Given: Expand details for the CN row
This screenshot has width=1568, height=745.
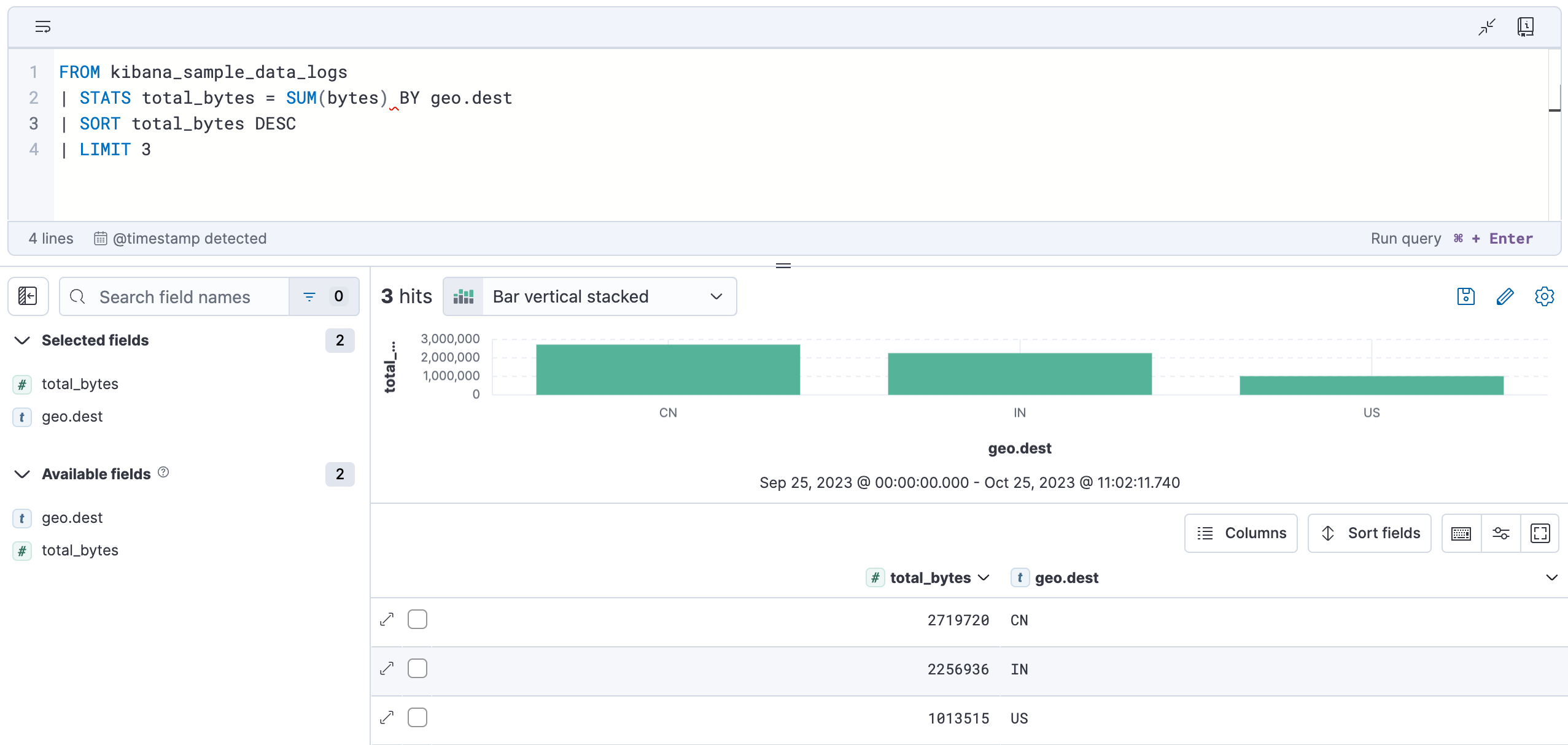Looking at the screenshot, I should click(386, 619).
